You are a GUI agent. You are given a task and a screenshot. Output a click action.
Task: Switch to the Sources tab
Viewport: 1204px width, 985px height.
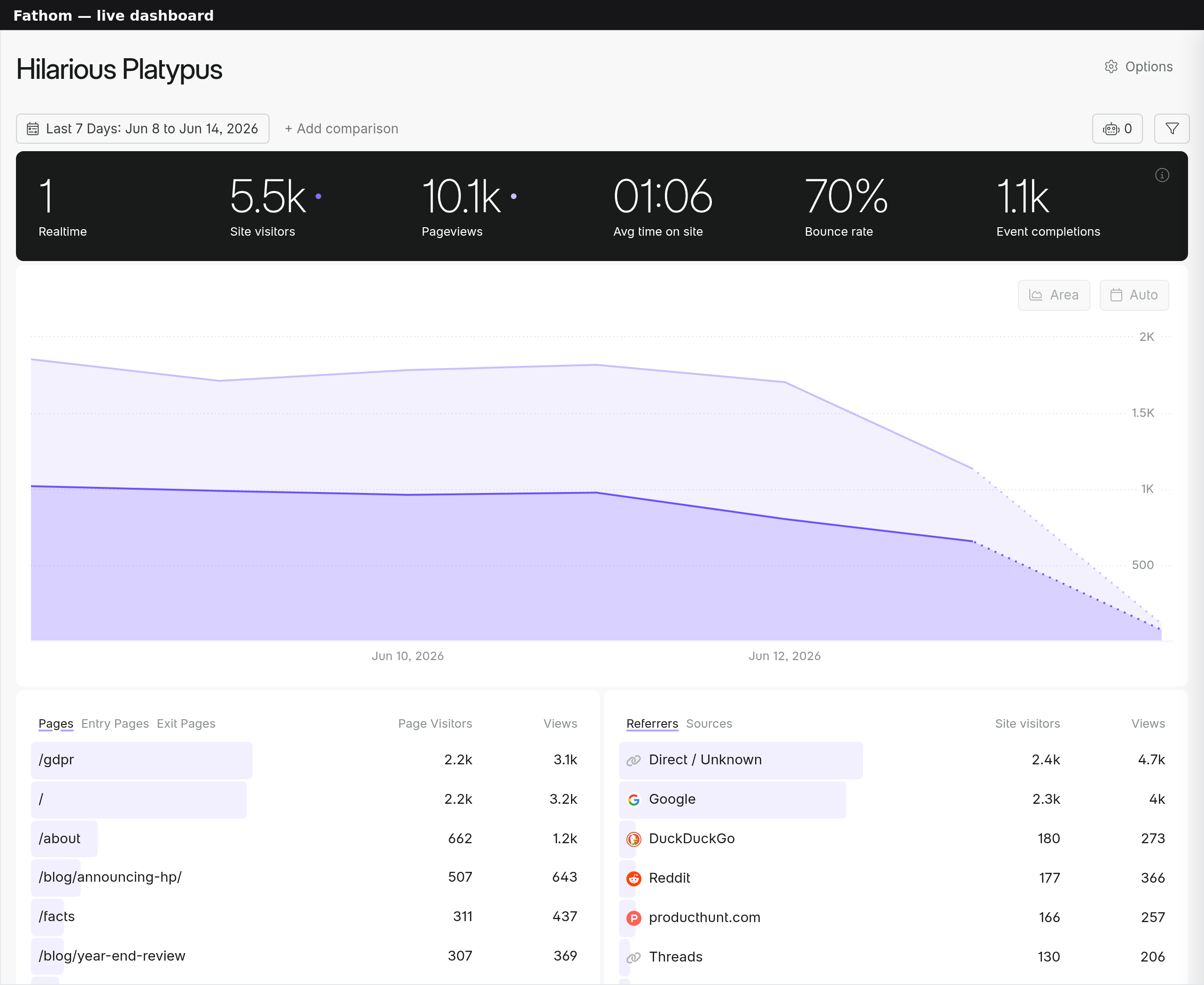pos(709,723)
